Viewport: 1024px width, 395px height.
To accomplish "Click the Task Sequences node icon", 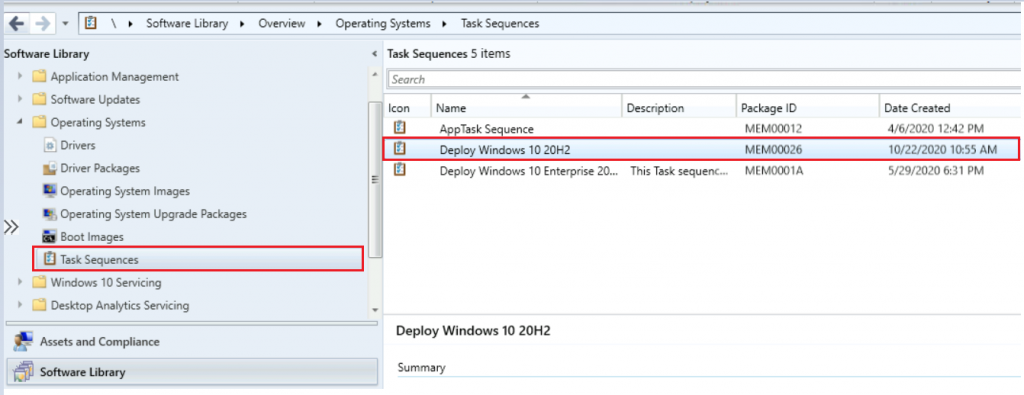I will [49, 259].
